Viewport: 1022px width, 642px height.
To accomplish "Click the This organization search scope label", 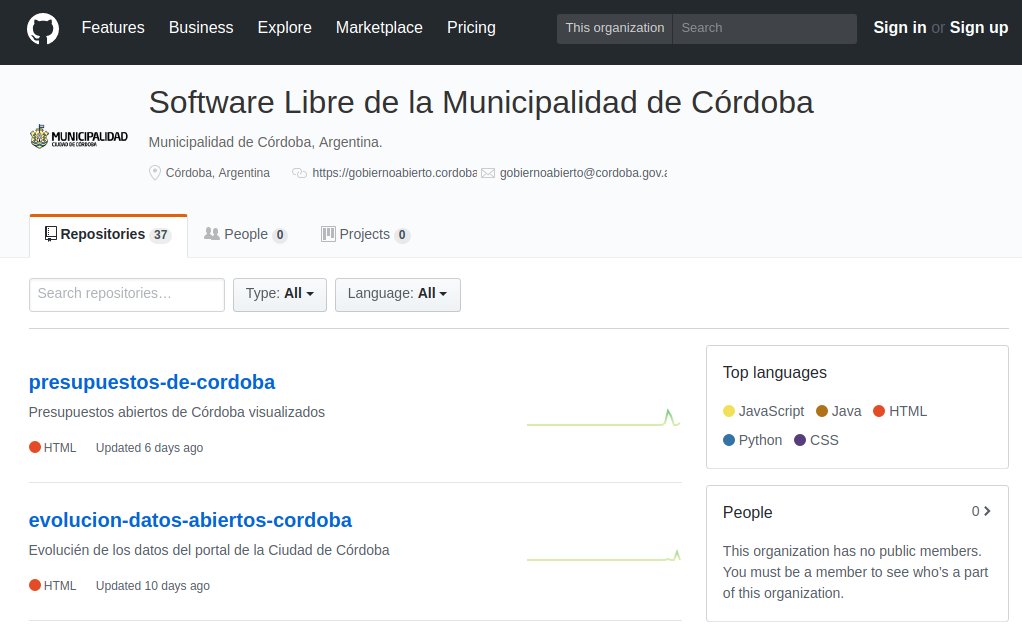I will pyautogui.click(x=615, y=28).
